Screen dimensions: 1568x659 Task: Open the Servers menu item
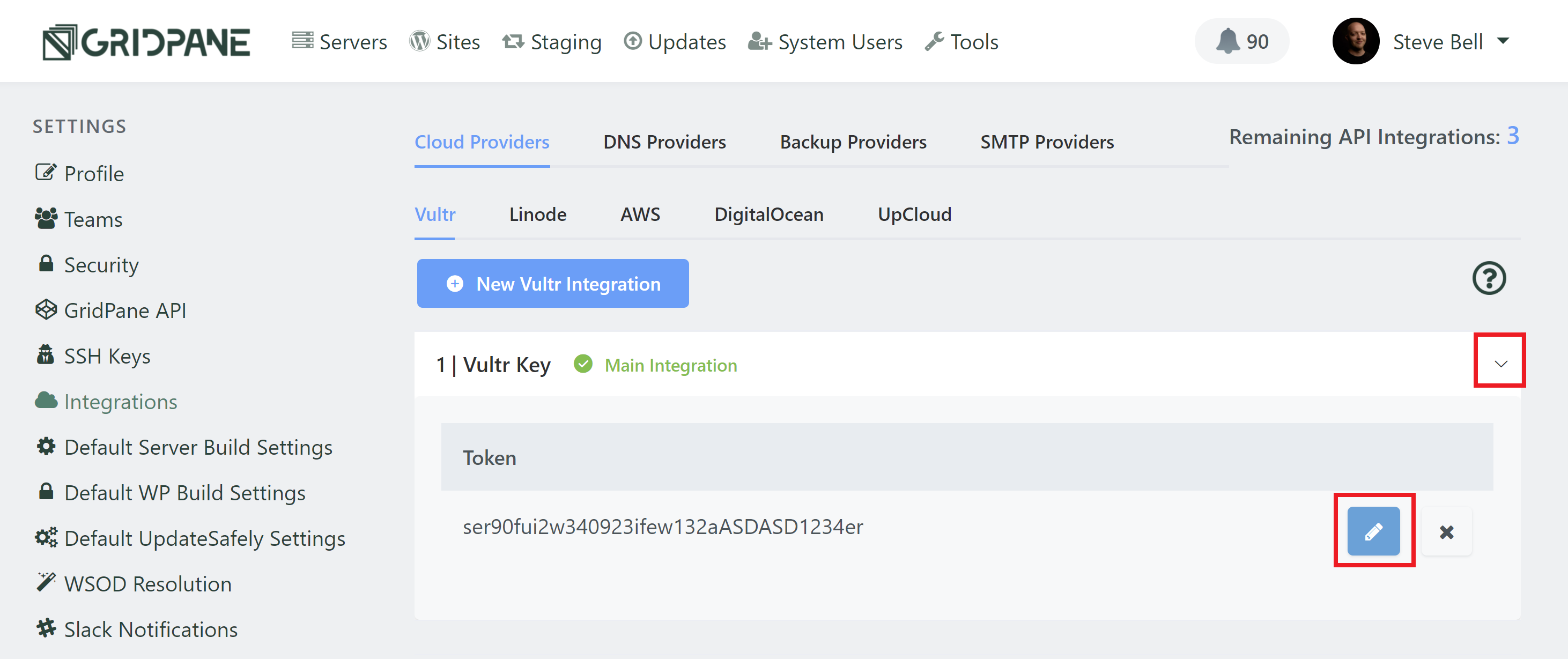(339, 42)
